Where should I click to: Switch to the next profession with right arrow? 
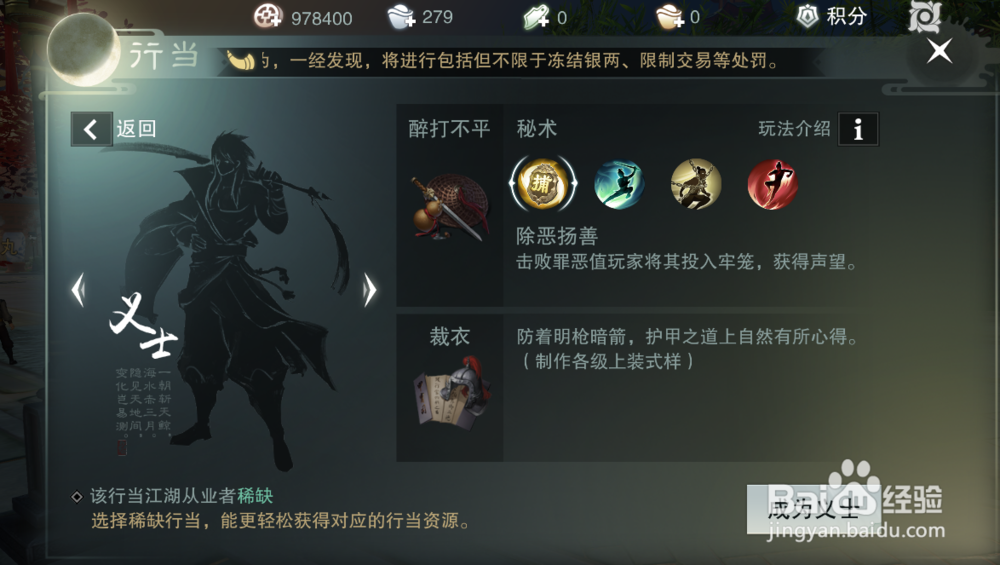pos(369,290)
